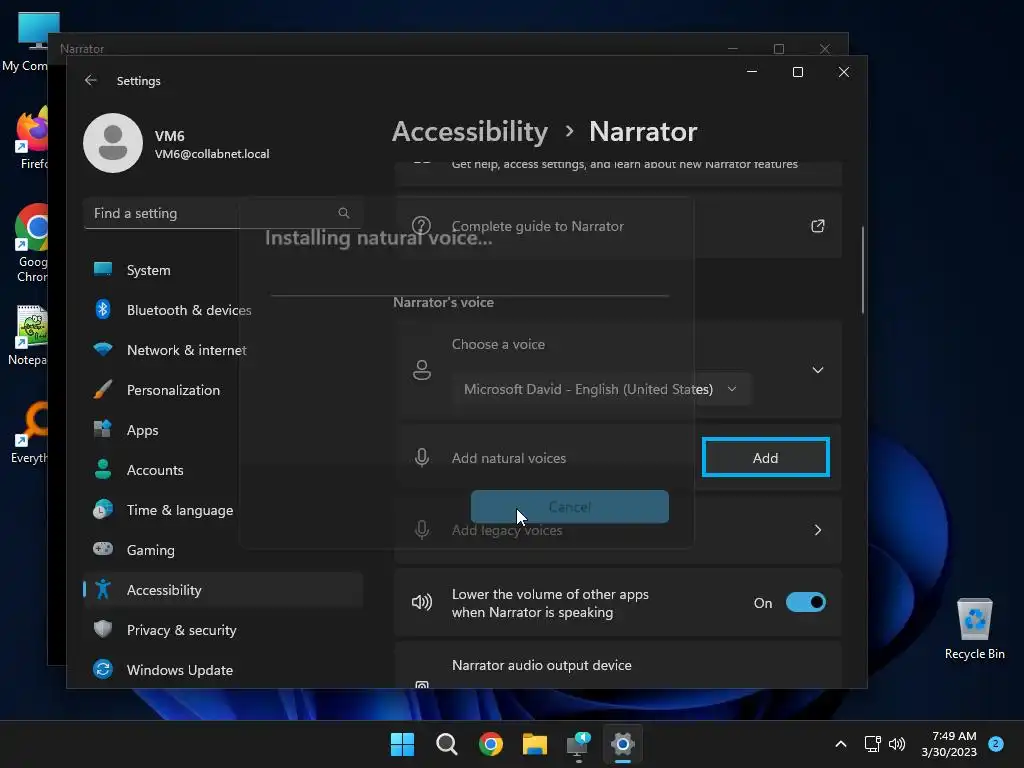Click the volume icon in system tray
1024x768 pixels.
click(897, 744)
